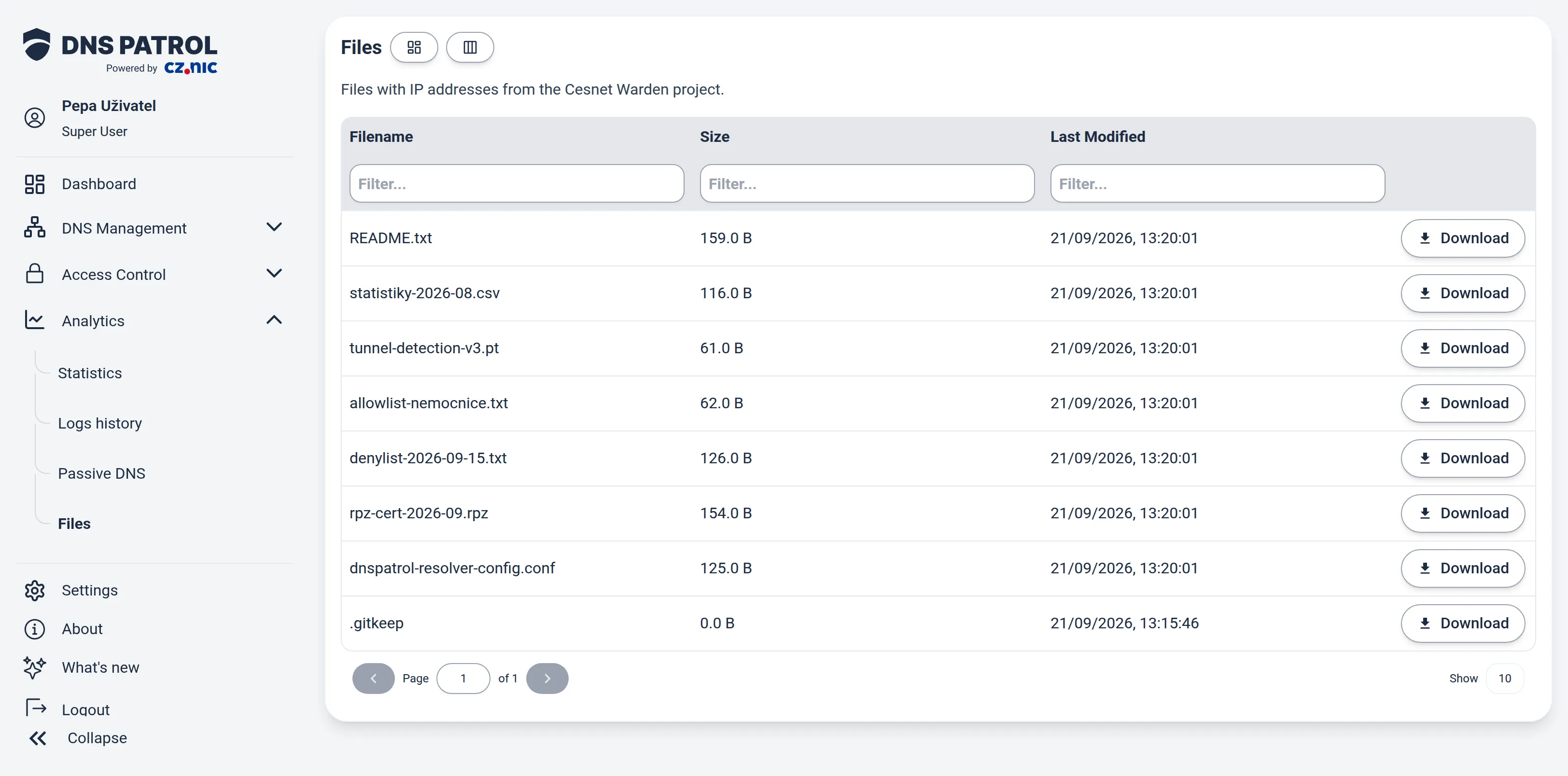Click the What's new sparkle icon
Viewport: 1568px width, 776px height.
(35, 667)
